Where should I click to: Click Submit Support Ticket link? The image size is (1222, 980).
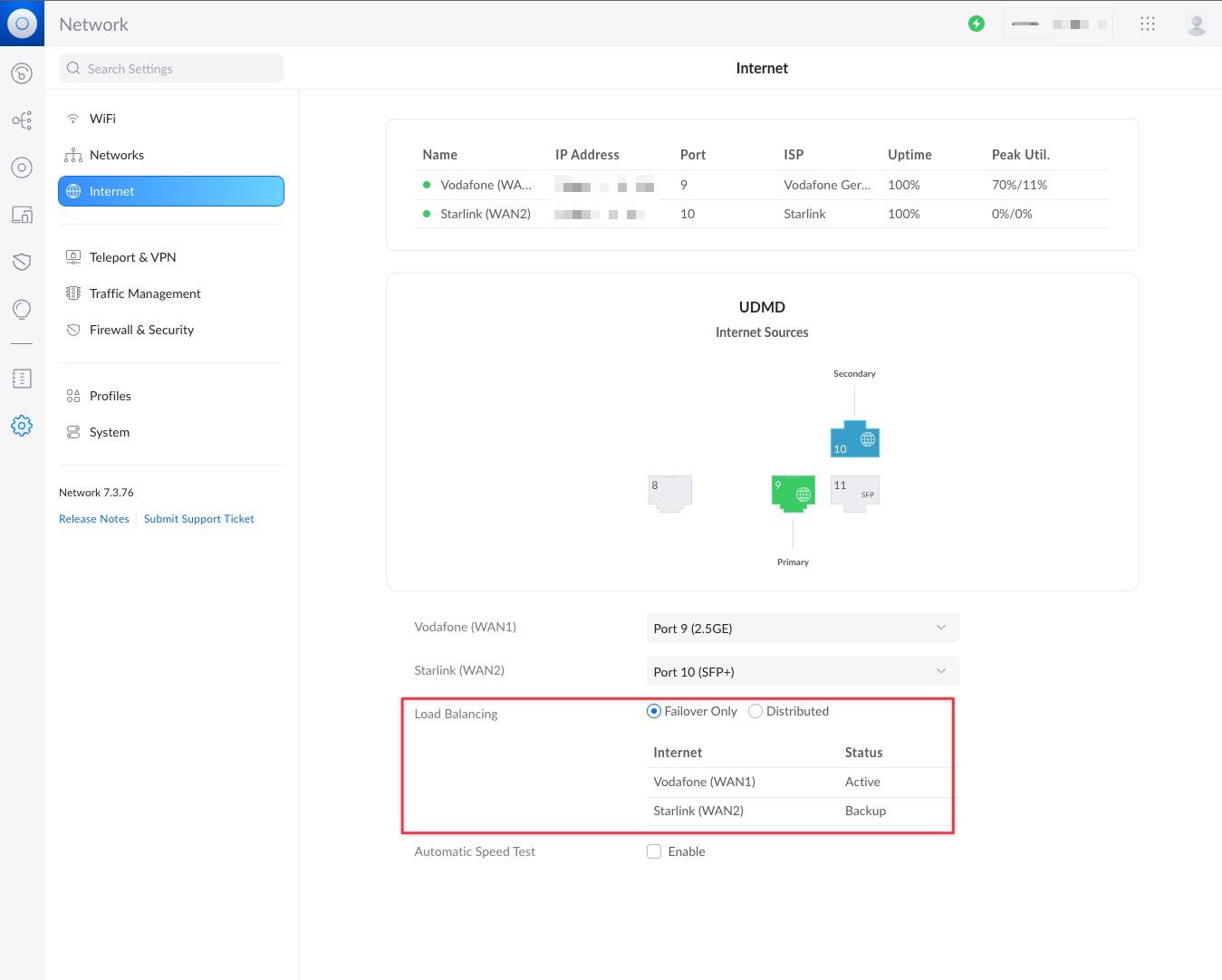198,519
